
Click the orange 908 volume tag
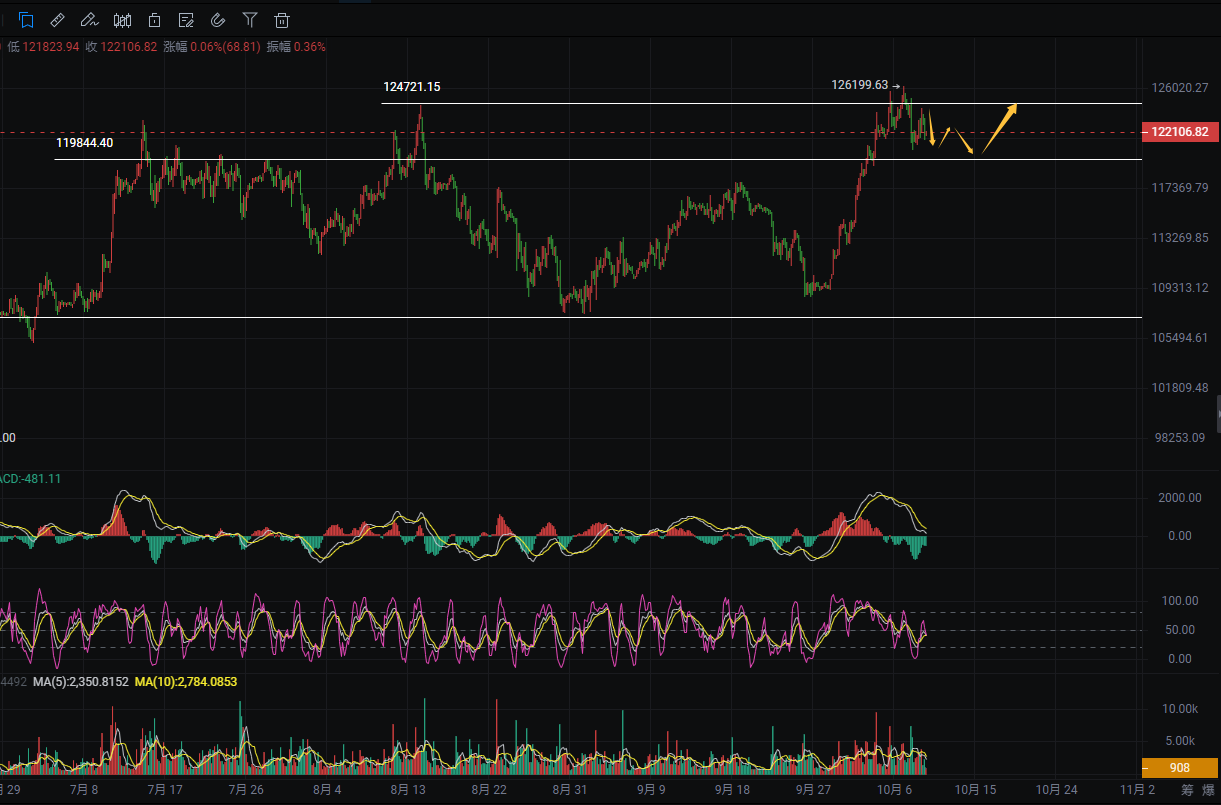pyautogui.click(x=1179, y=768)
